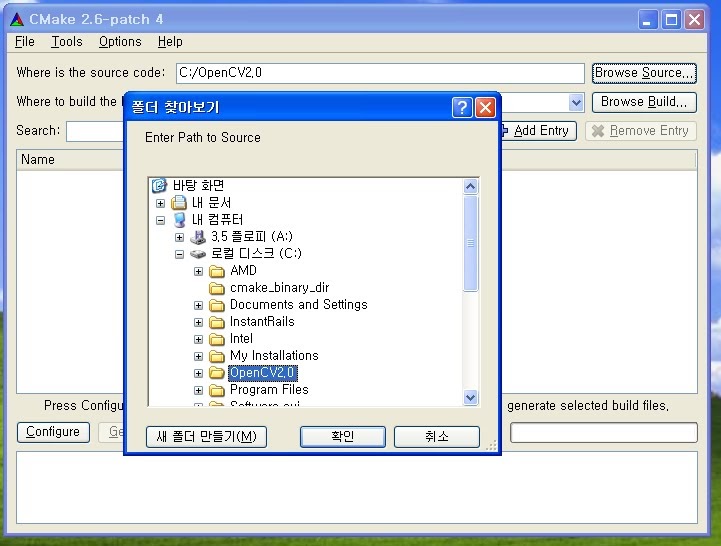Maximize the CMake window
Screen dimensions: 721x546
coord(671,20)
